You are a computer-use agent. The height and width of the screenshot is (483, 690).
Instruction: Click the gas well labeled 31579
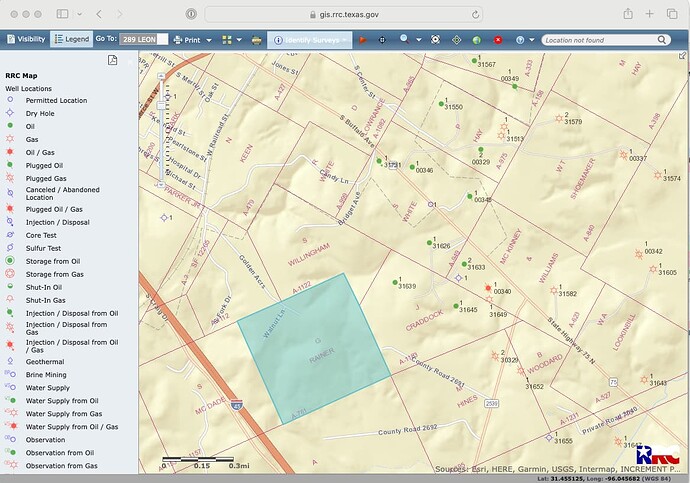(559, 118)
